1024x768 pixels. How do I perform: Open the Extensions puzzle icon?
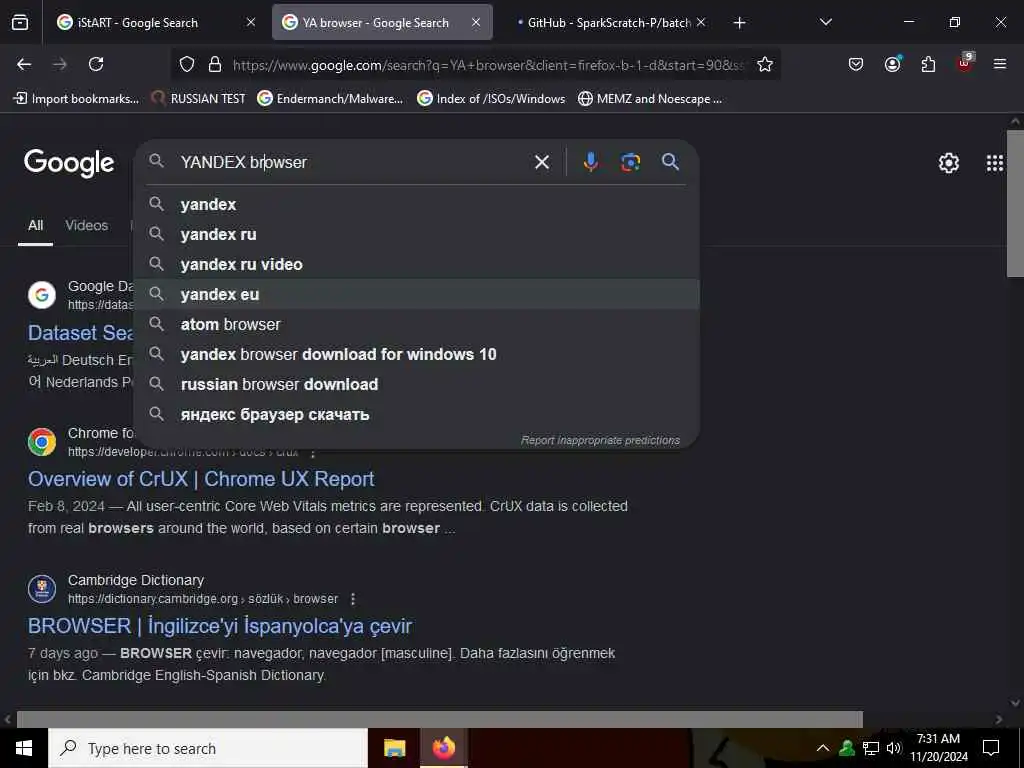[928, 64]
